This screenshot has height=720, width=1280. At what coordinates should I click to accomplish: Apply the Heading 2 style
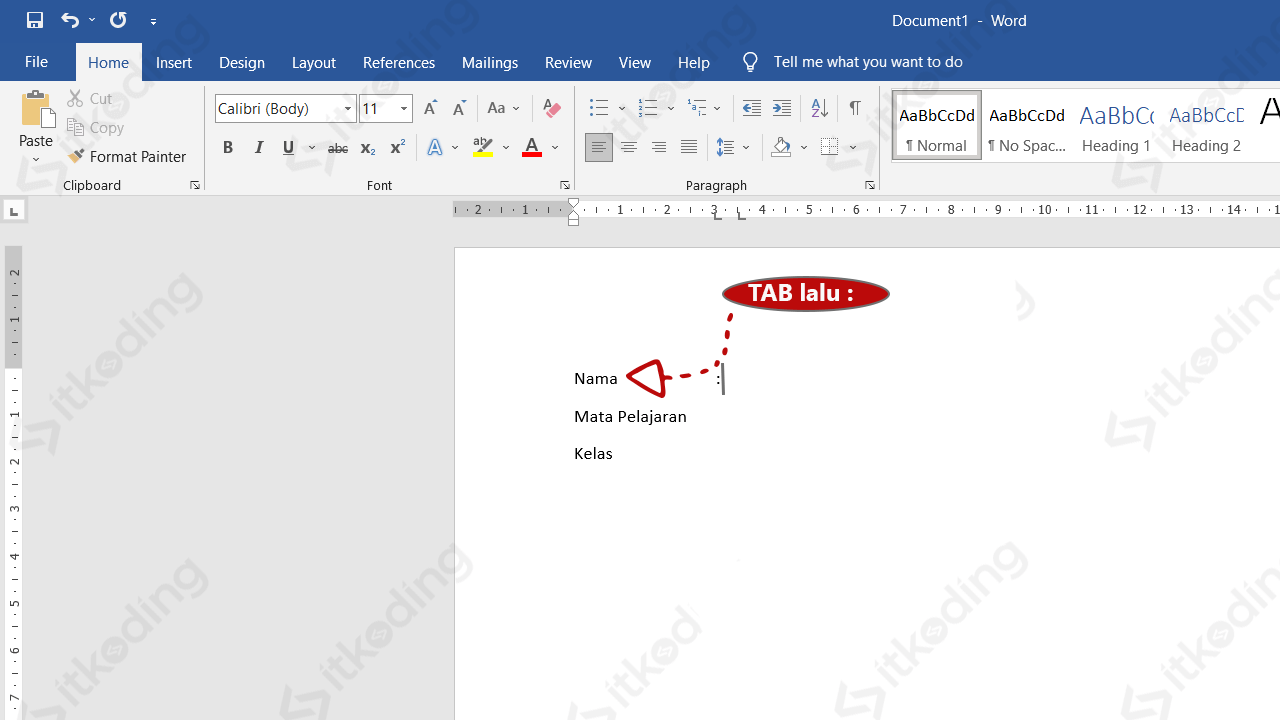(1206, 126)
